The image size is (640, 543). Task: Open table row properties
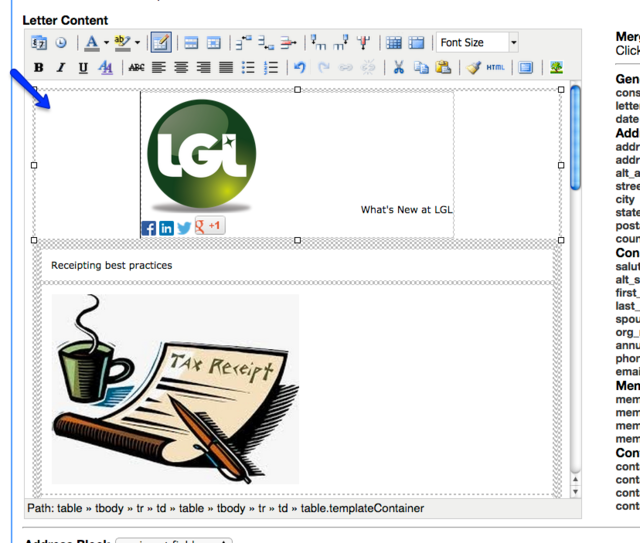191,42
